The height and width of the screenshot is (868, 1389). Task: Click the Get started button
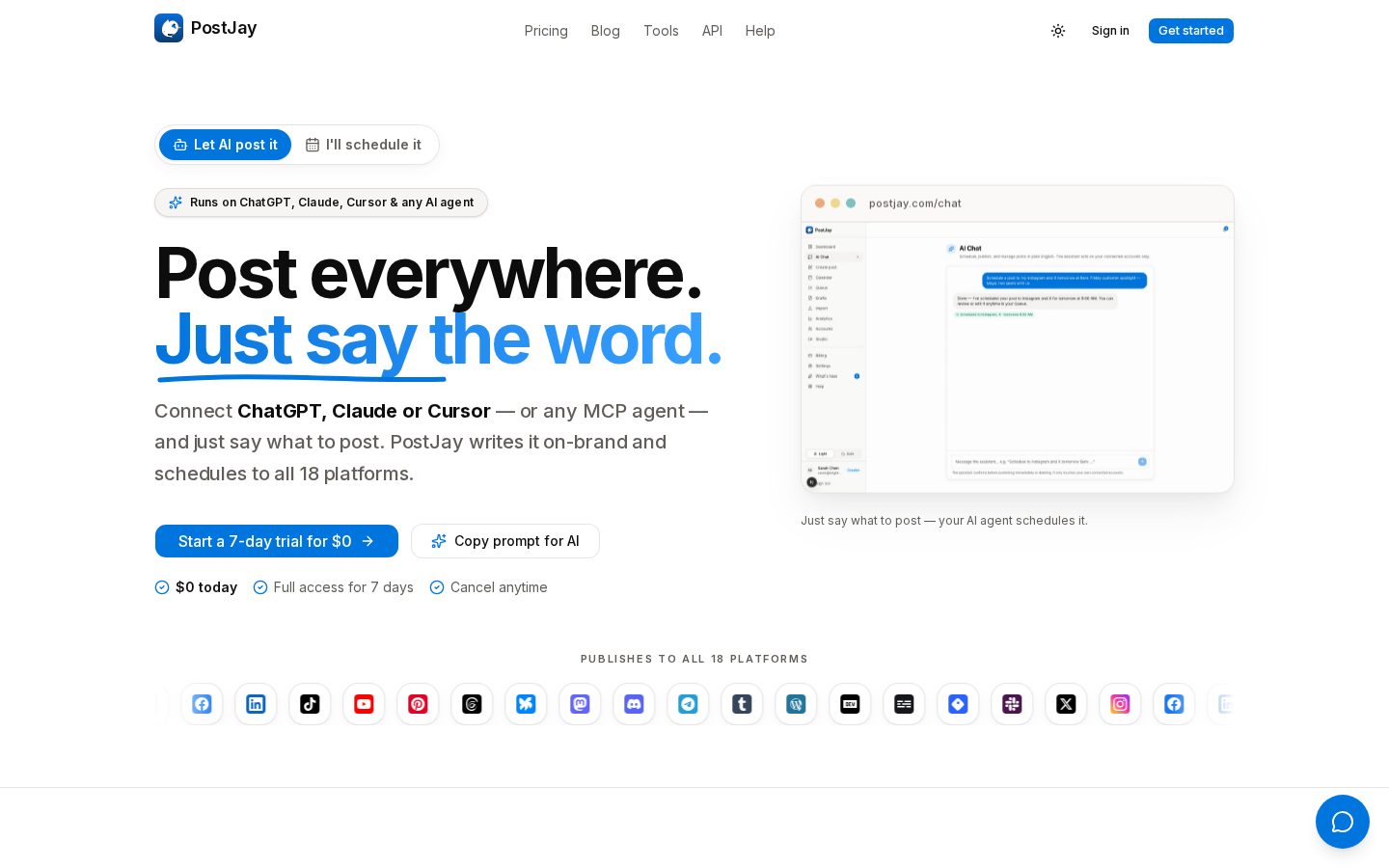coord(1191,31)
